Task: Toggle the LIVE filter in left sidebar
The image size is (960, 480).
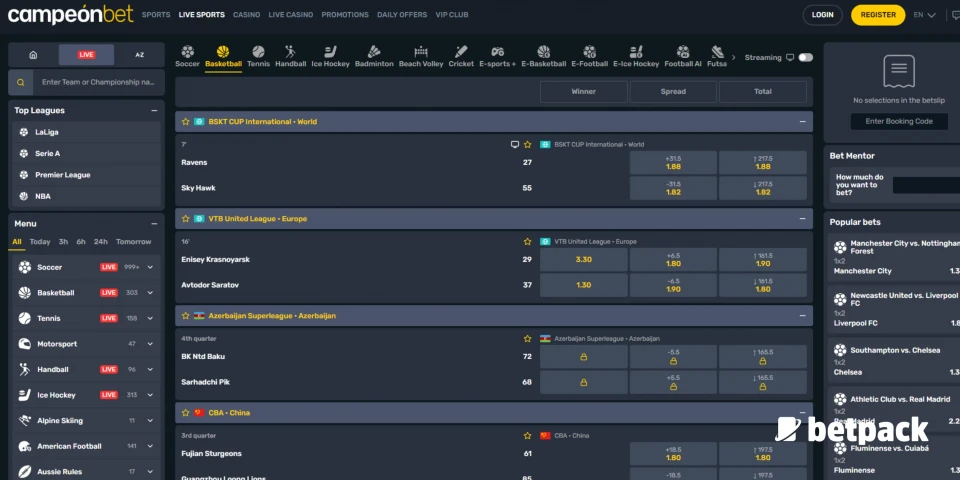Action: 86,55
